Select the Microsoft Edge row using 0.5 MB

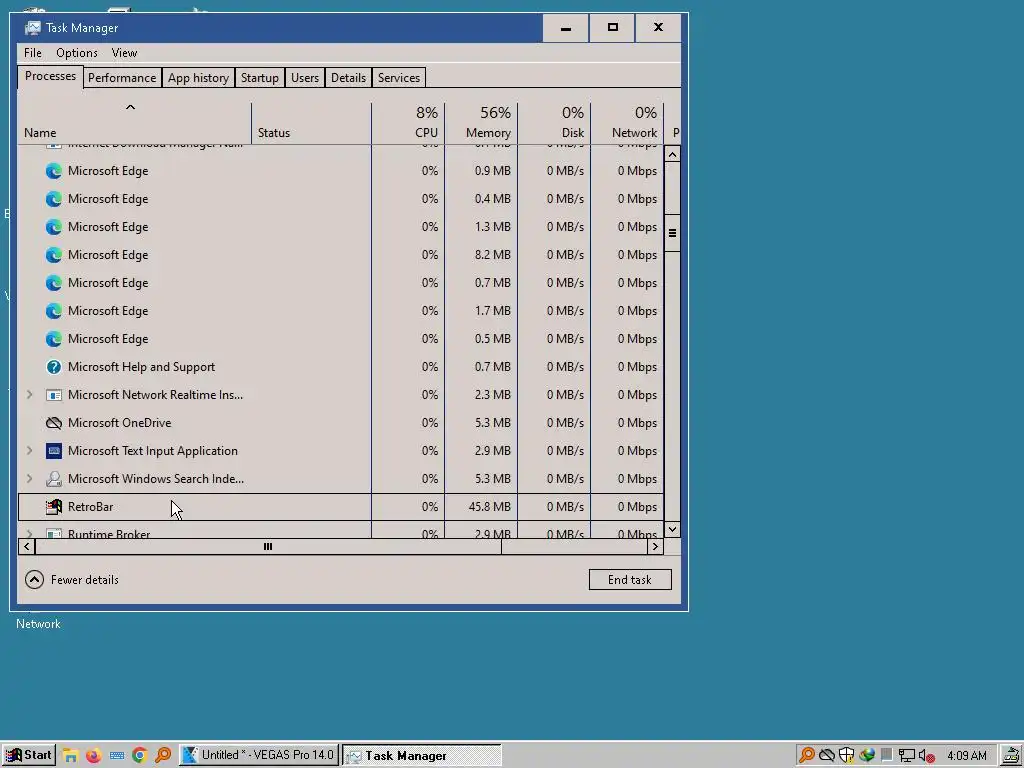340,339
